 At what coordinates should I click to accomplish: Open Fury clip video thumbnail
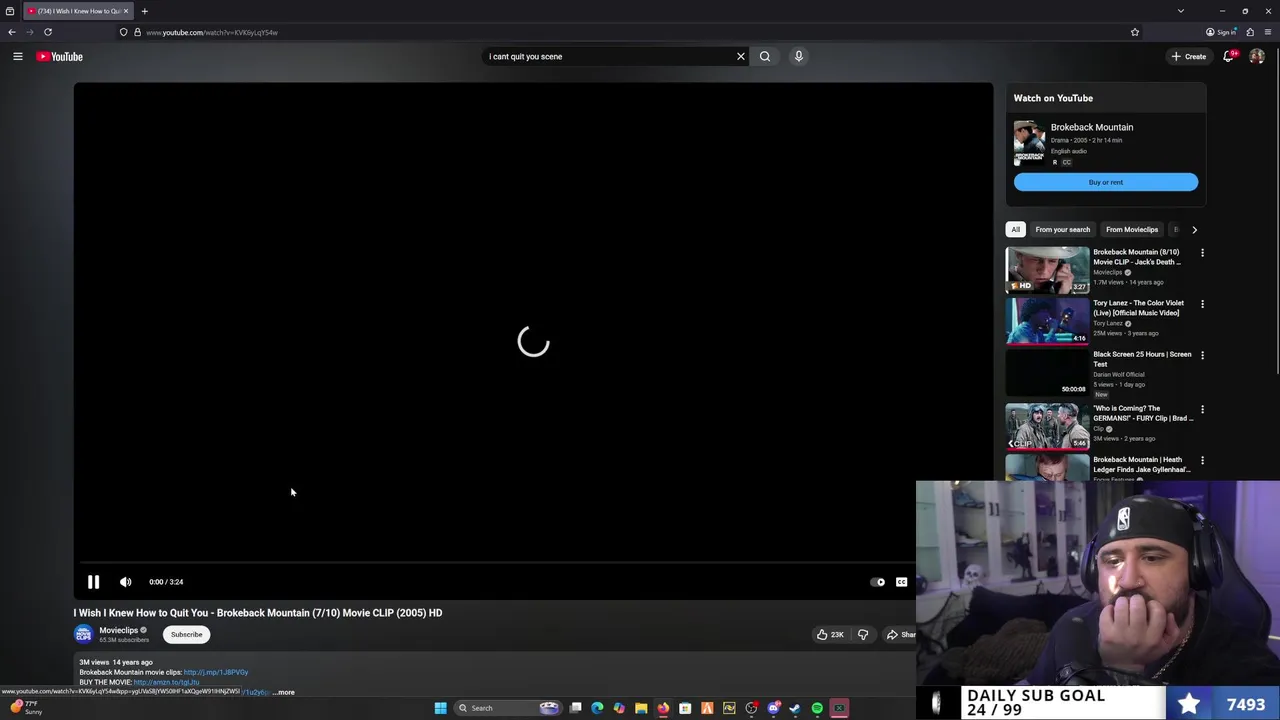click(x=1047, y=426)
